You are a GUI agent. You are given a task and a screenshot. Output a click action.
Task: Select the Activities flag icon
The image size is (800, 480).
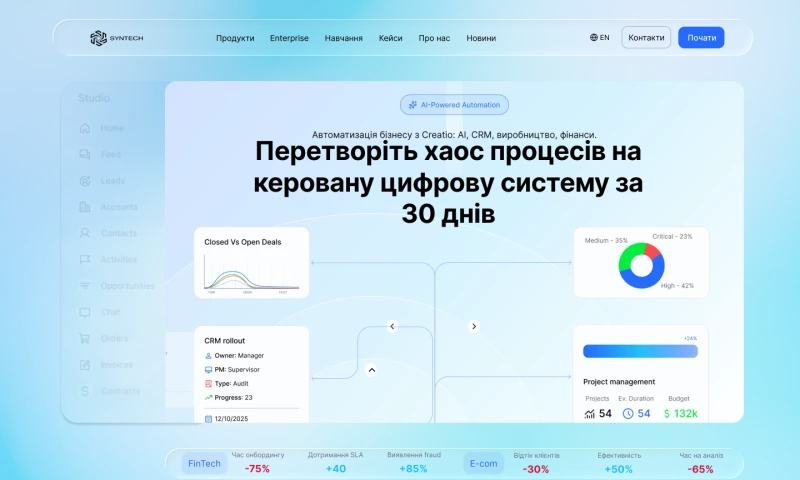coord(85,259)
